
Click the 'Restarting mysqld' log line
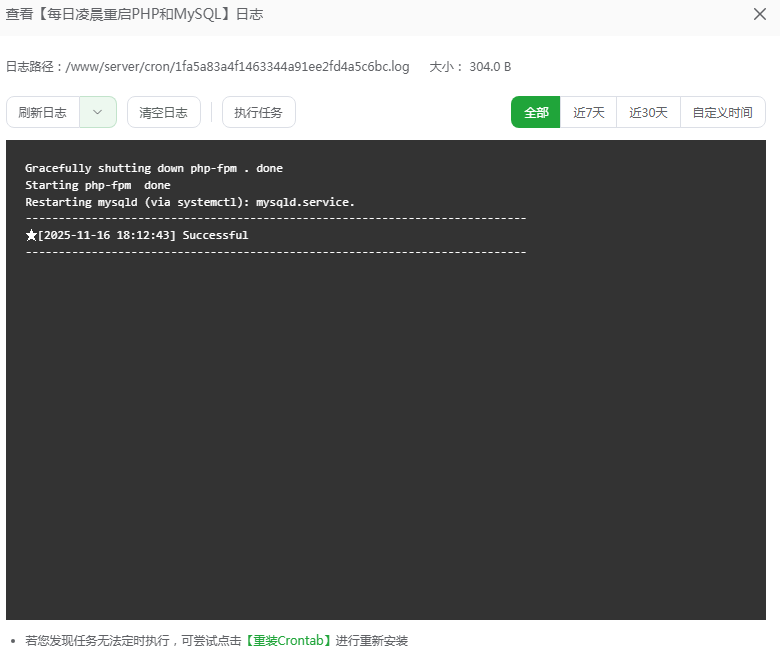click(190, 202)
